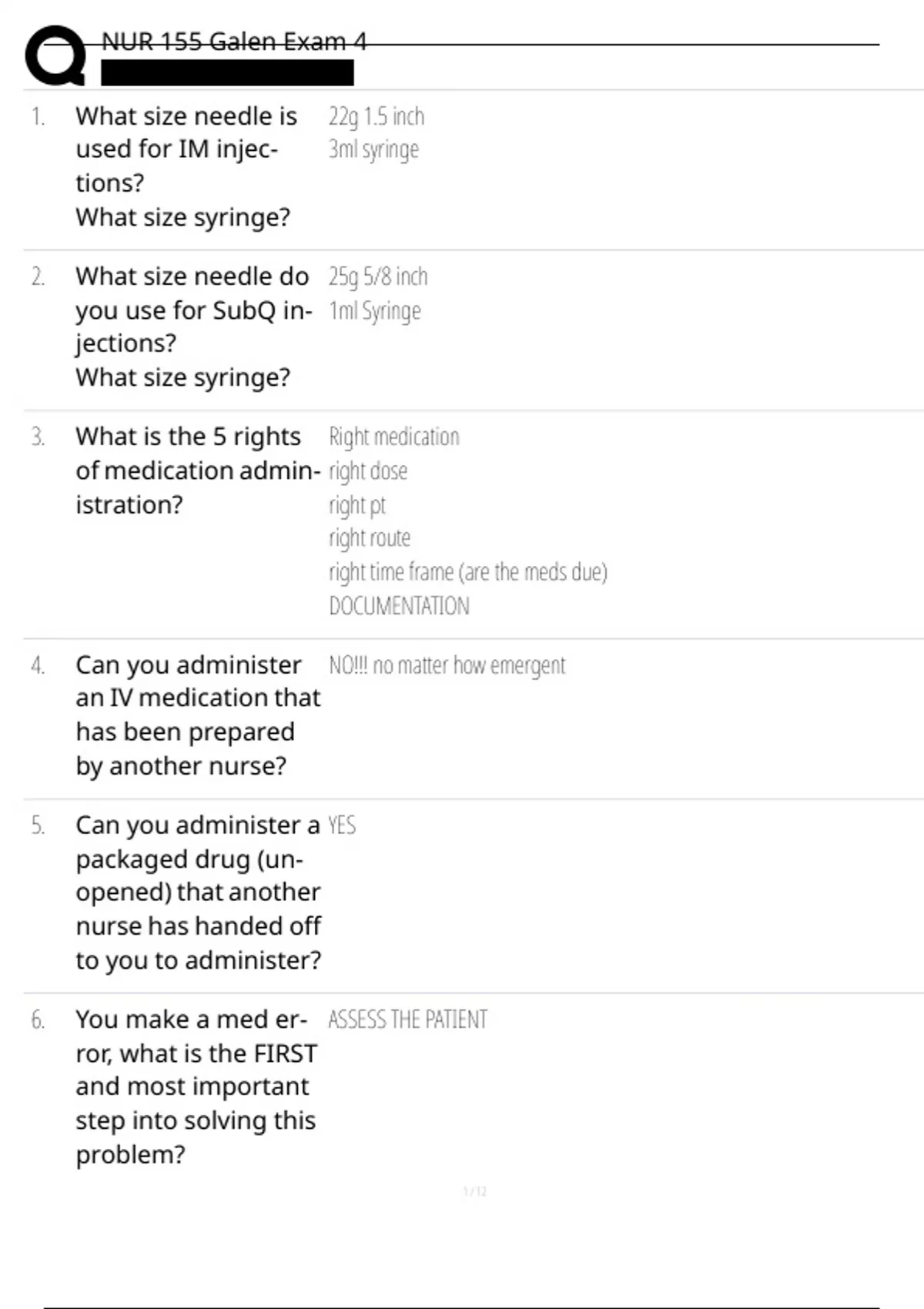Click the '3ml syringe' answer text

373,149
